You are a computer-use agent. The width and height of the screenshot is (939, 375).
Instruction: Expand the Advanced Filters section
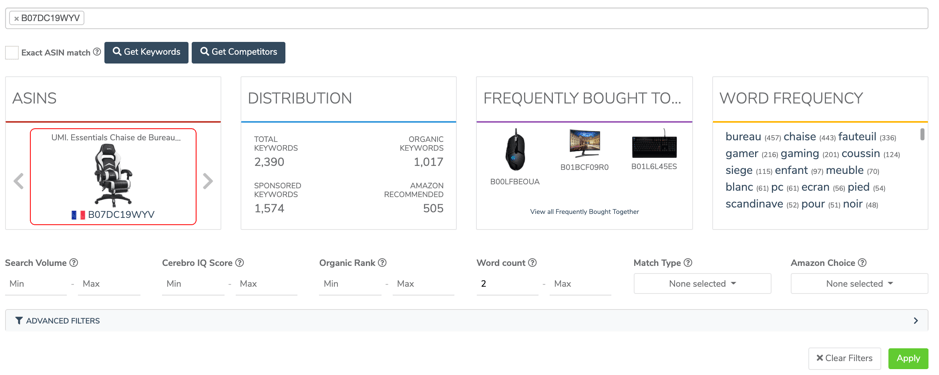[467, 320]
